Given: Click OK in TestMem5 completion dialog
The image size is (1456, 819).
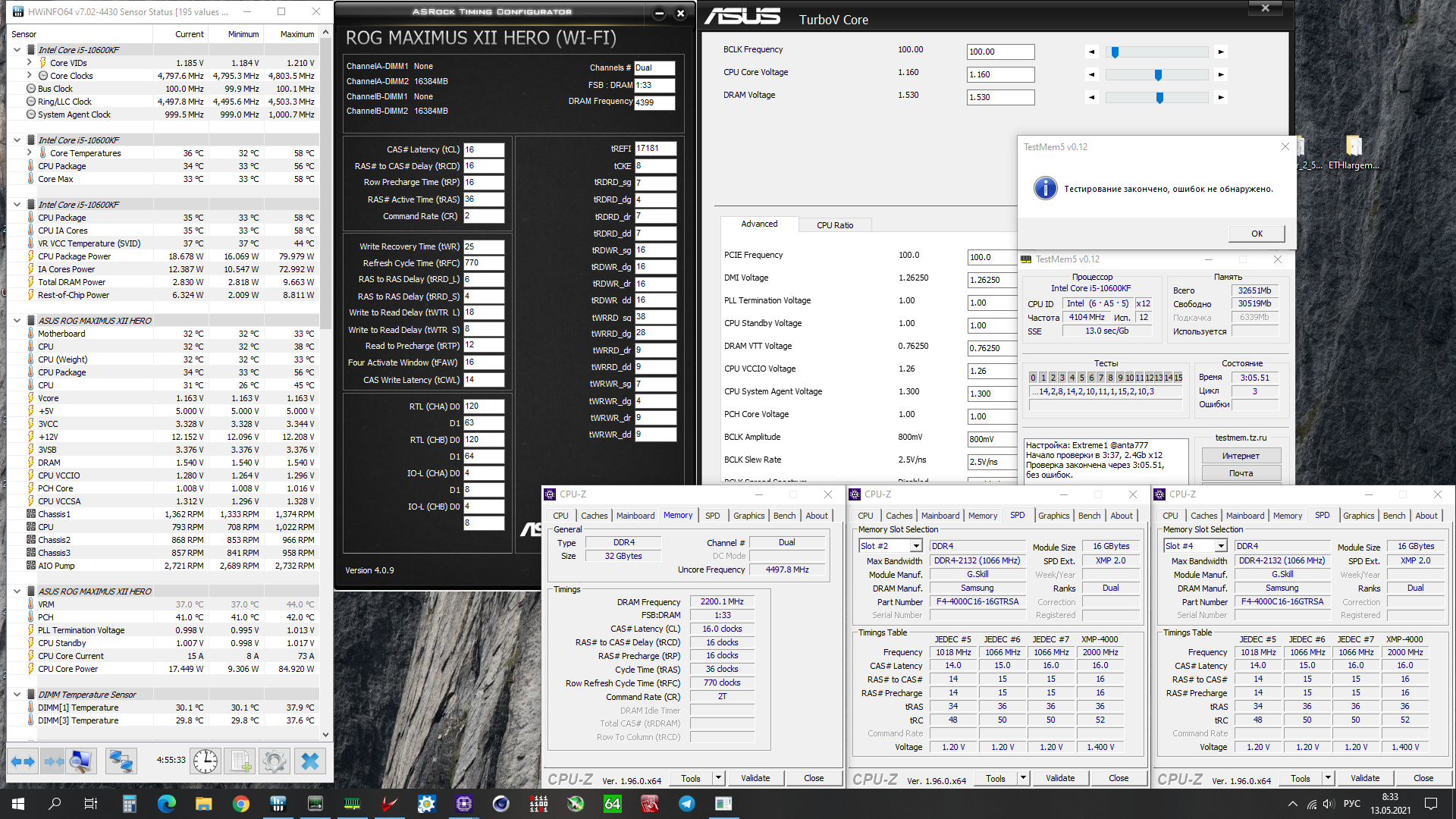Looking at the screenshot, I should point(1257,234).
